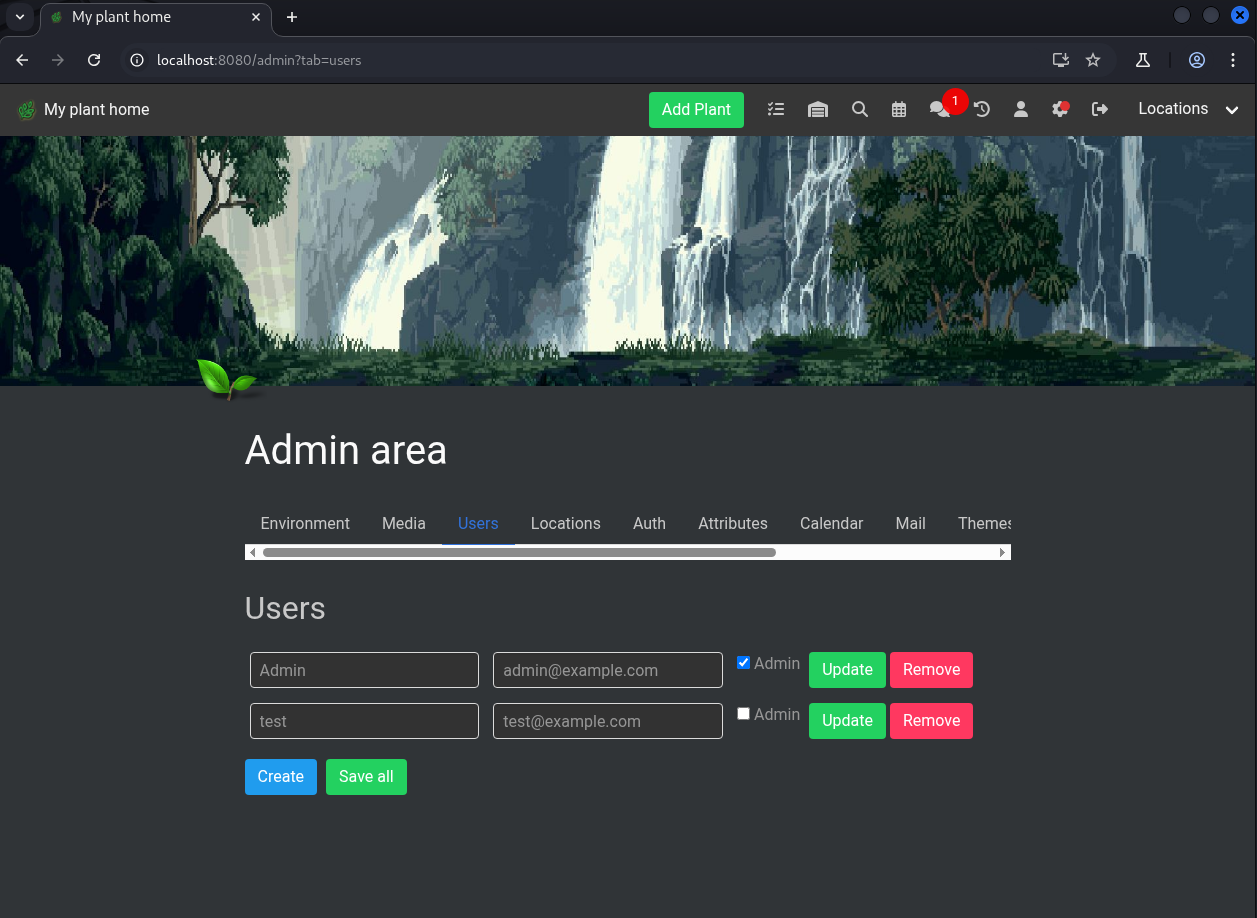The image size is (1257, 918).
Task: Open the tasks checklist icon
Action: click(x=776, y=109)
